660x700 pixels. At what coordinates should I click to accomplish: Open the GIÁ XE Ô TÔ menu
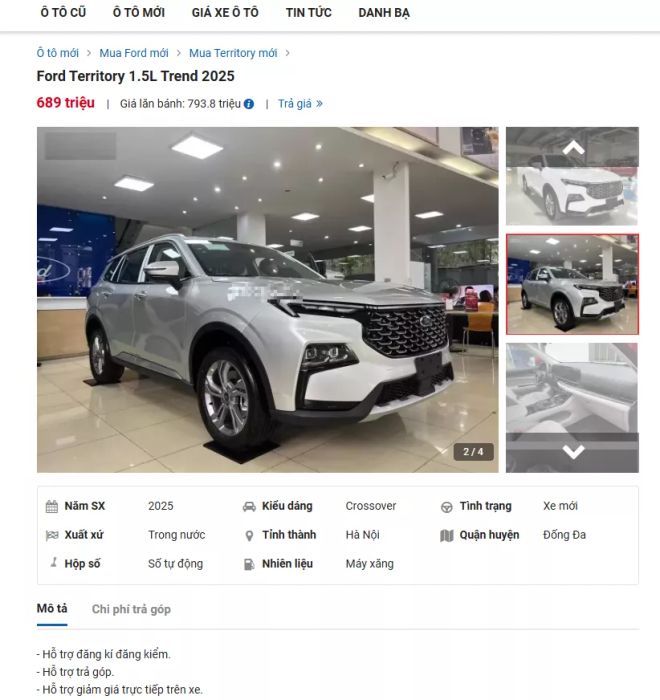[225, 13]
